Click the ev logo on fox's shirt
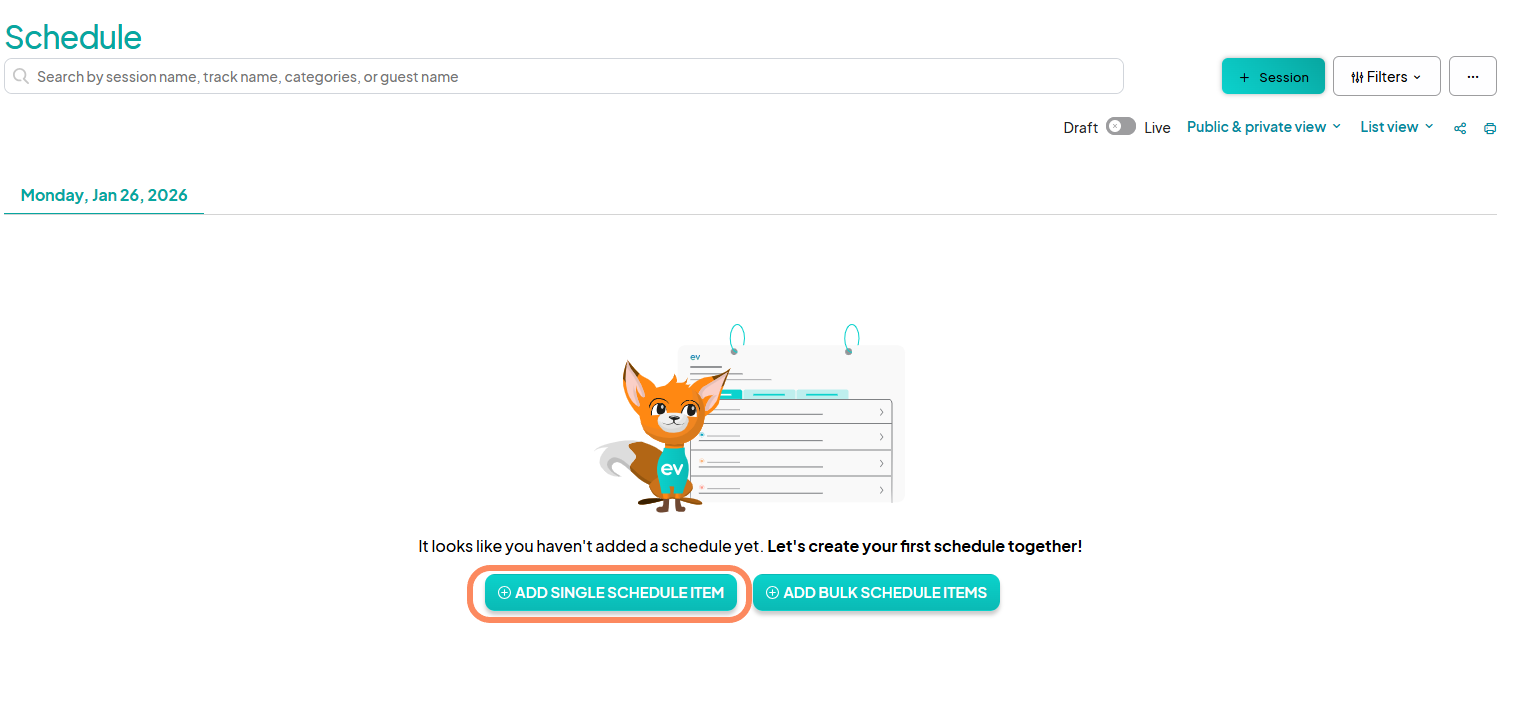Image resolution: width=1524 pixels, height=718 pixels. (x=672, y=468)
